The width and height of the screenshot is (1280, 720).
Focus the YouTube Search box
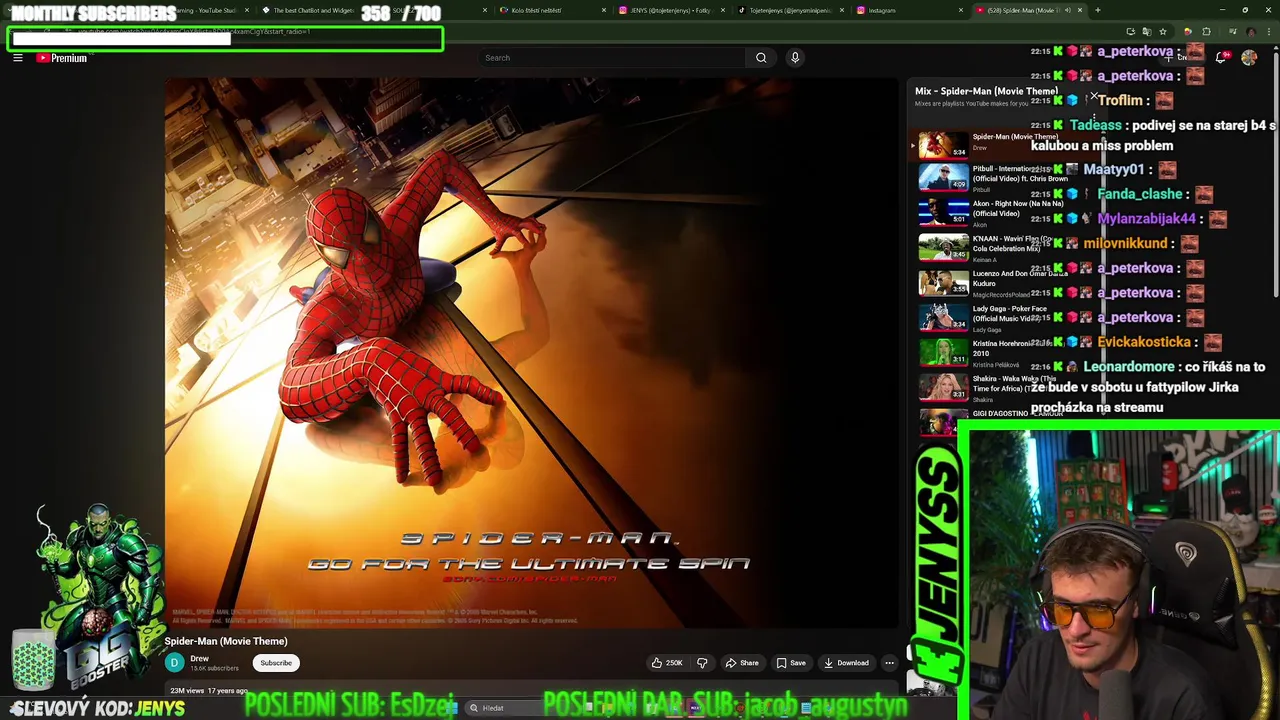(610, 58)
